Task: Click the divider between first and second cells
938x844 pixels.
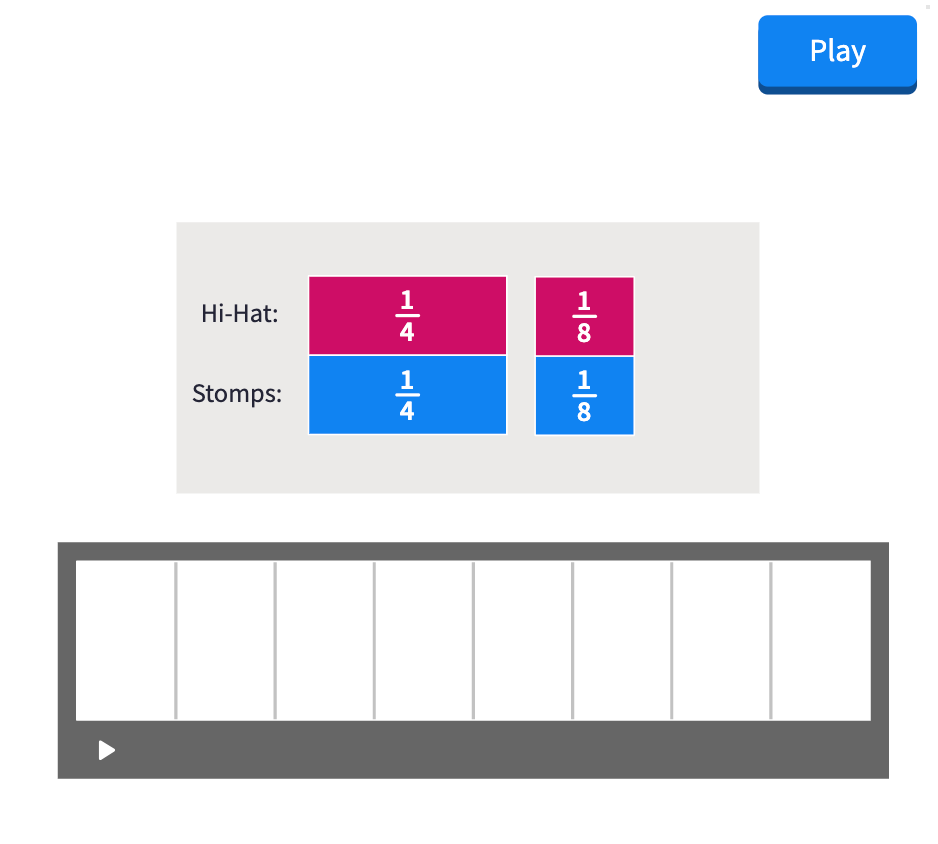Action: (x=176, y=640)
